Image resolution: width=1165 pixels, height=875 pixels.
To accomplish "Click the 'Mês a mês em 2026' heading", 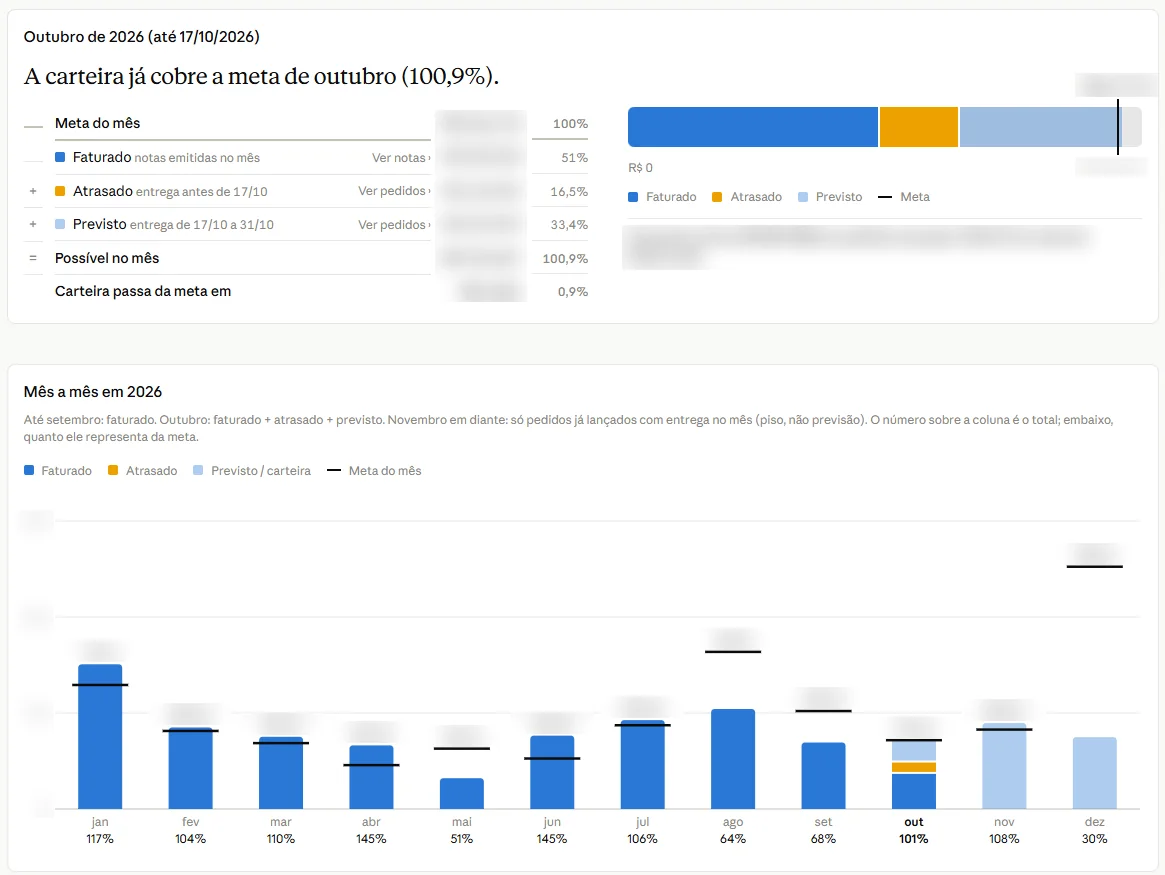I will click(93, 391).
